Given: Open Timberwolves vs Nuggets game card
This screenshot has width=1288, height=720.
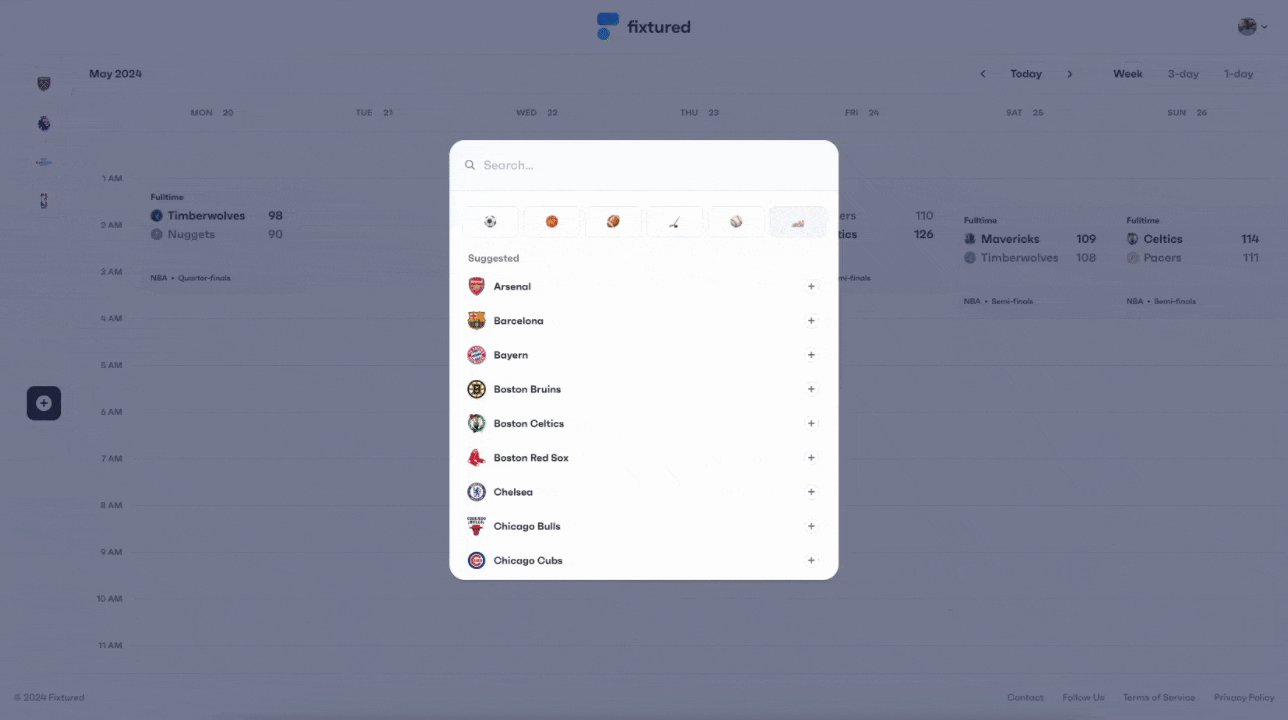Looking at the screenshot, I should [217, 238].
